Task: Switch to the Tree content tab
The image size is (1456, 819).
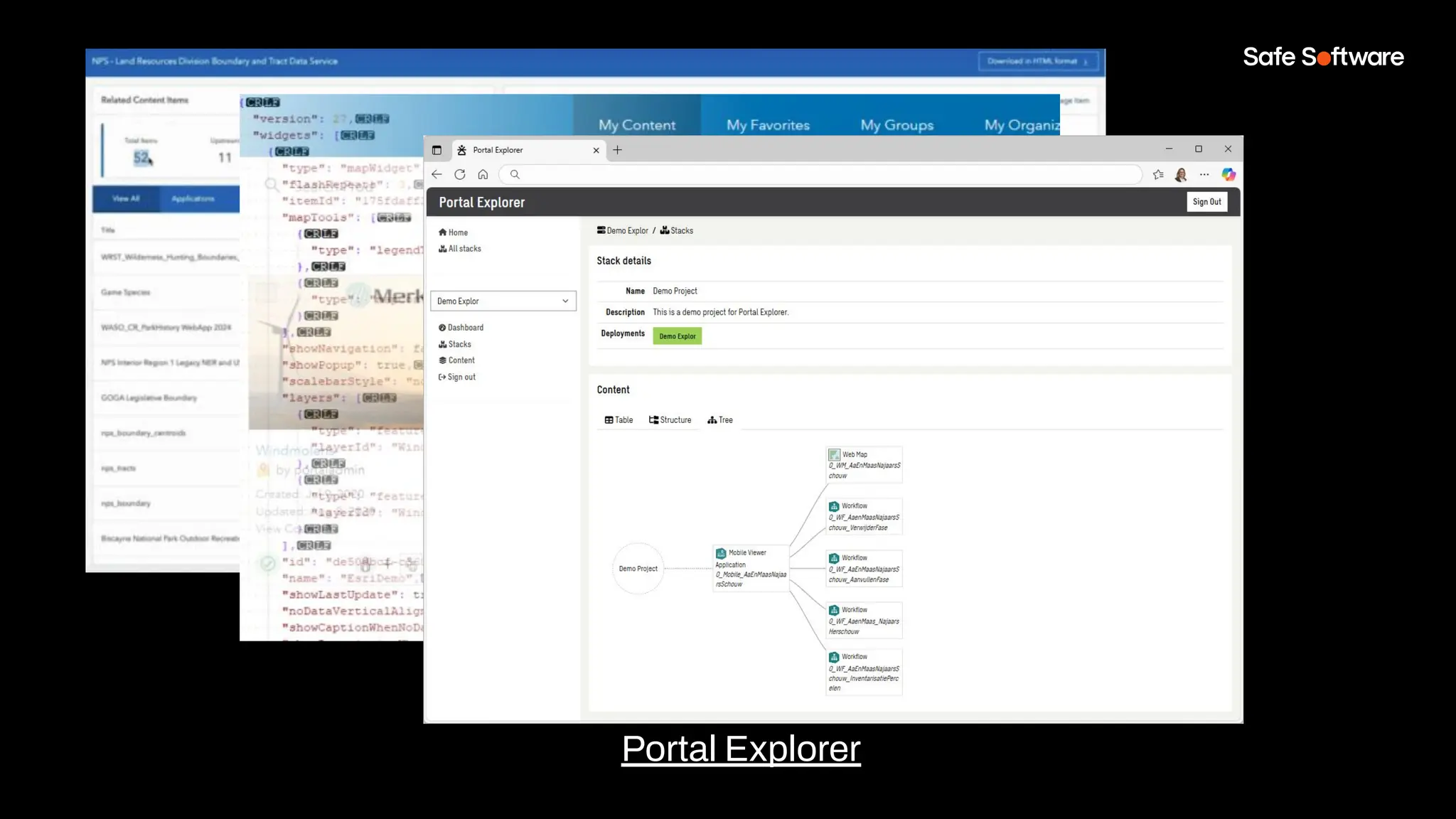Action: click(720, 420)
